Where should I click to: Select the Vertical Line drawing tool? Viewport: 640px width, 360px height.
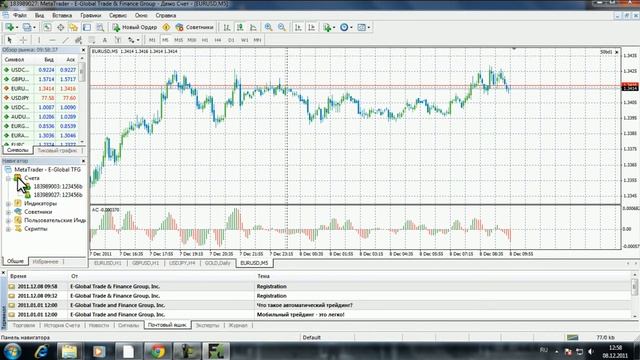(39, 40)
